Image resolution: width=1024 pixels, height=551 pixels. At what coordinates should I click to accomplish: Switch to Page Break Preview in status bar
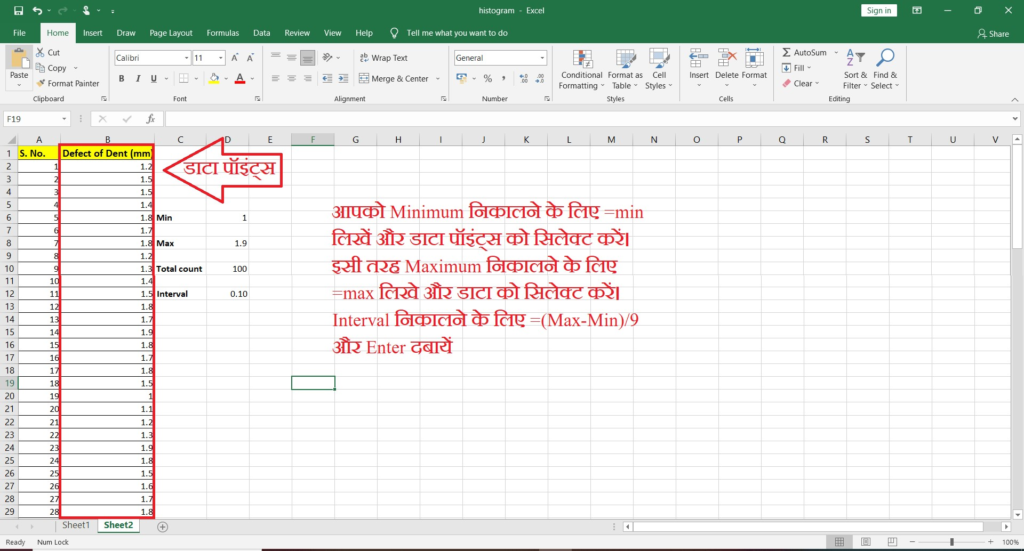(x=892, y=542)
